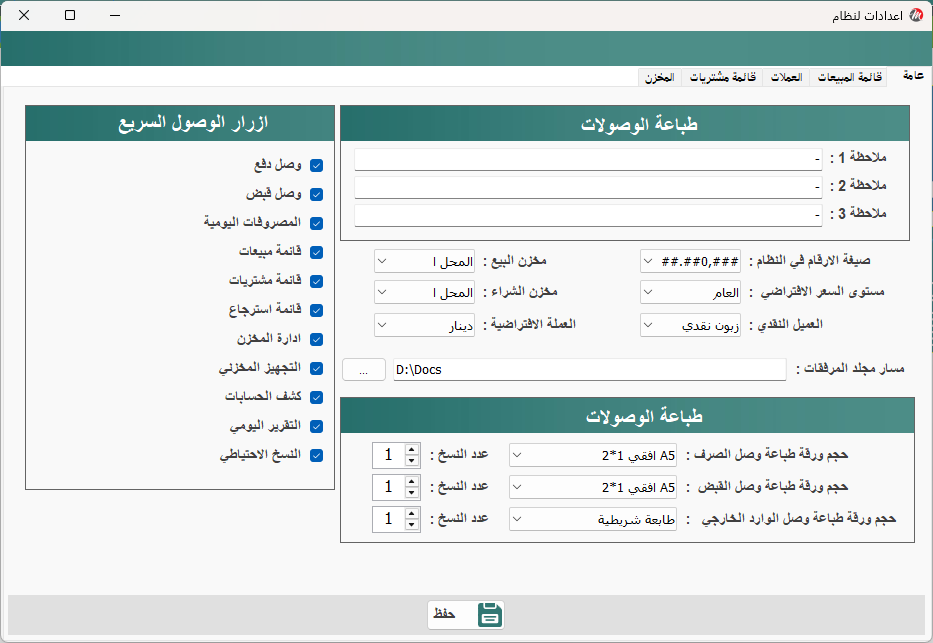Screen dimensions: 933x643
Task: Open paper size dropdown for وصل الصرف
Action: coord(593,455)
